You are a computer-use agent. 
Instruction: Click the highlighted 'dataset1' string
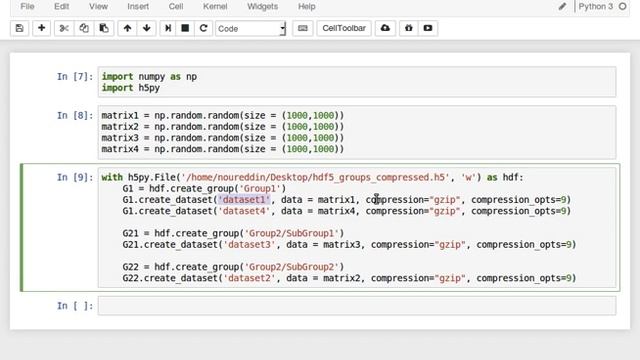point(244,200)
